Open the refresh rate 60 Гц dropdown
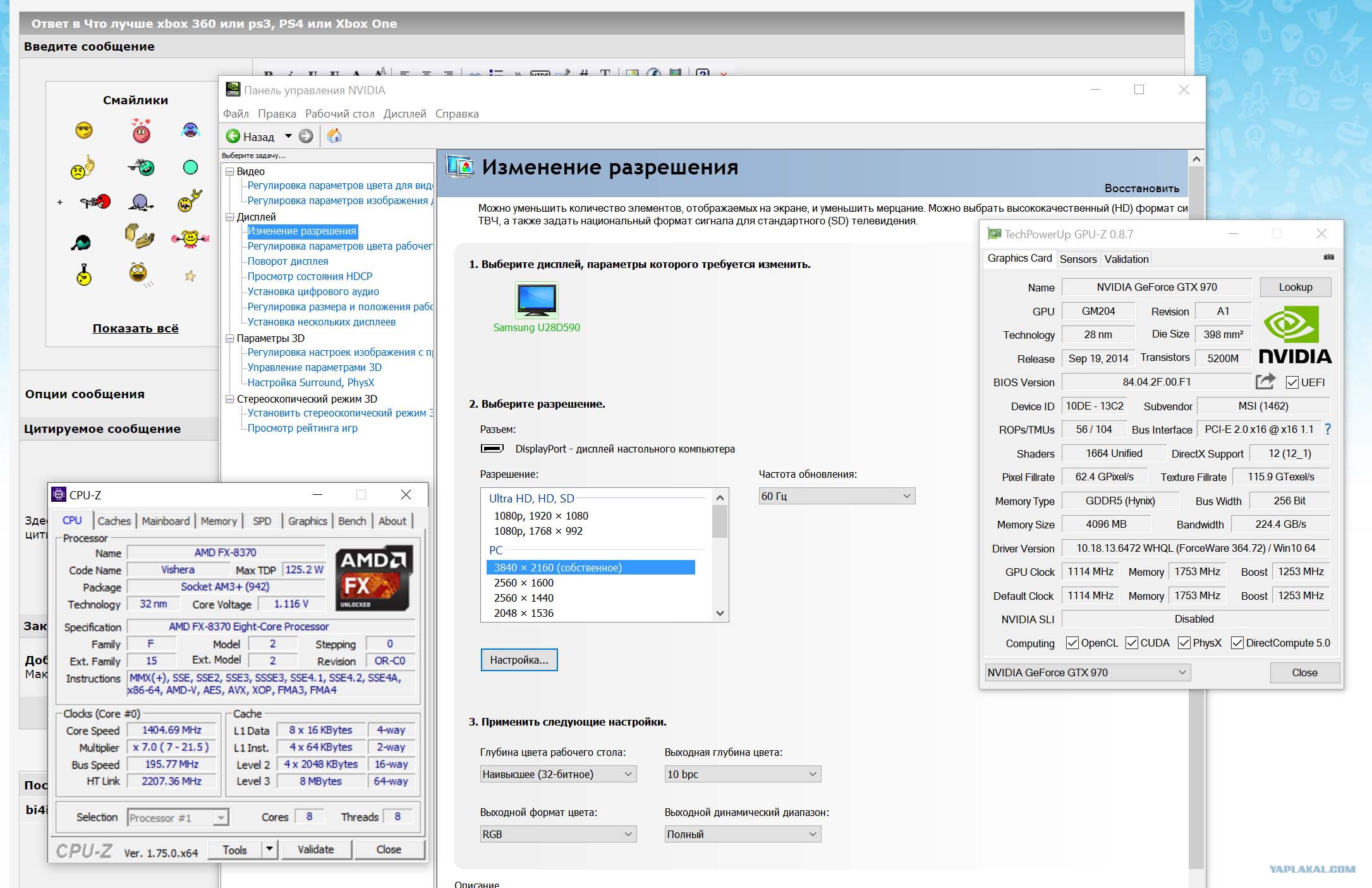This screenshot has width=1372, height=888. pos(837,496)
